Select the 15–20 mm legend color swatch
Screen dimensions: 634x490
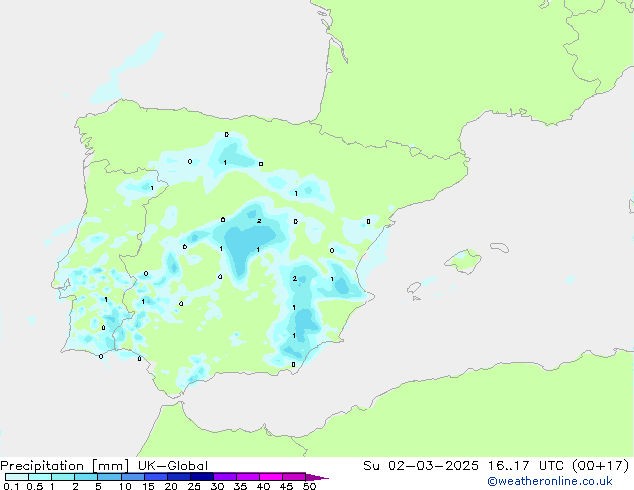(x=156, y=477)
